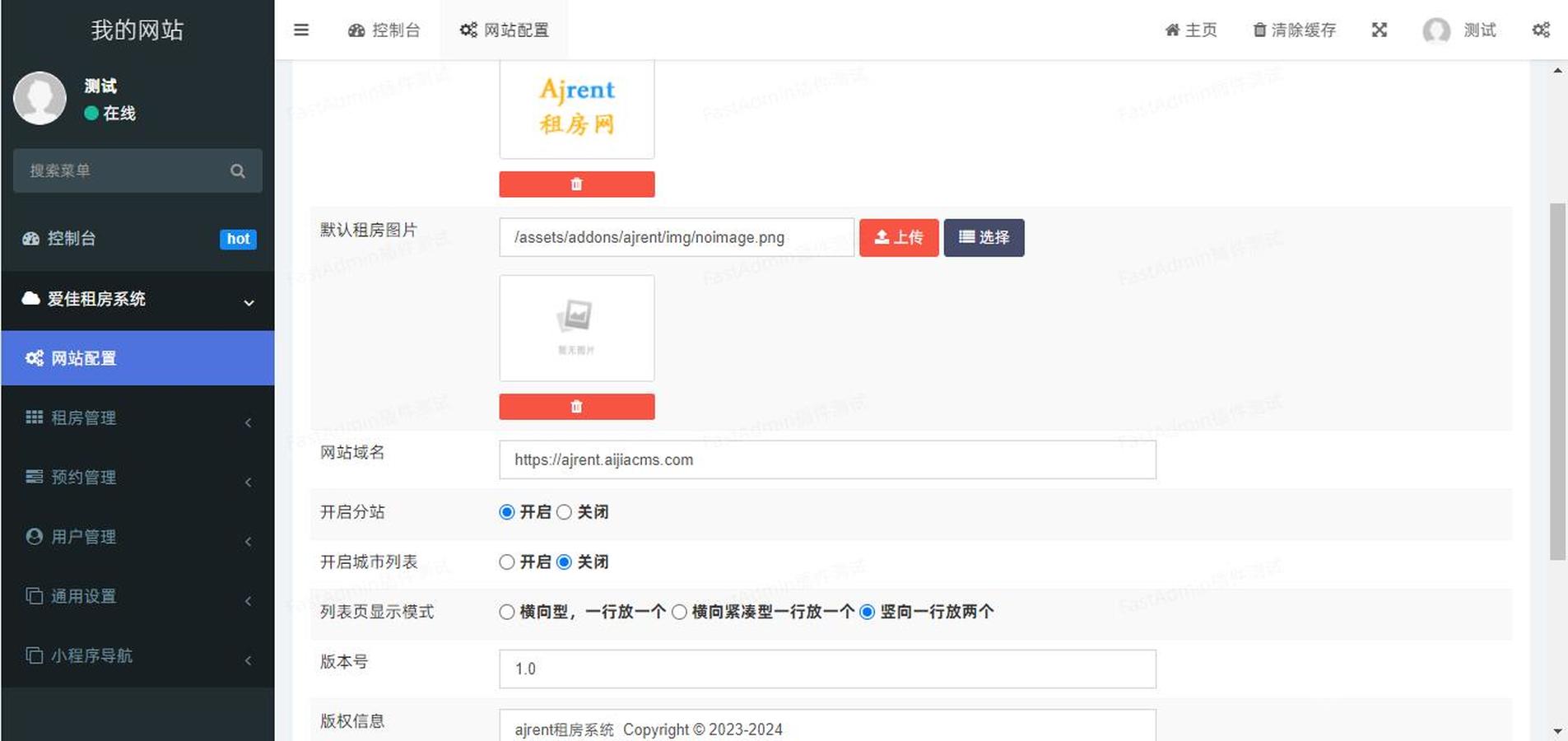
Task: Click the fullscreen expand icon in header
Action: [1380, 30]
